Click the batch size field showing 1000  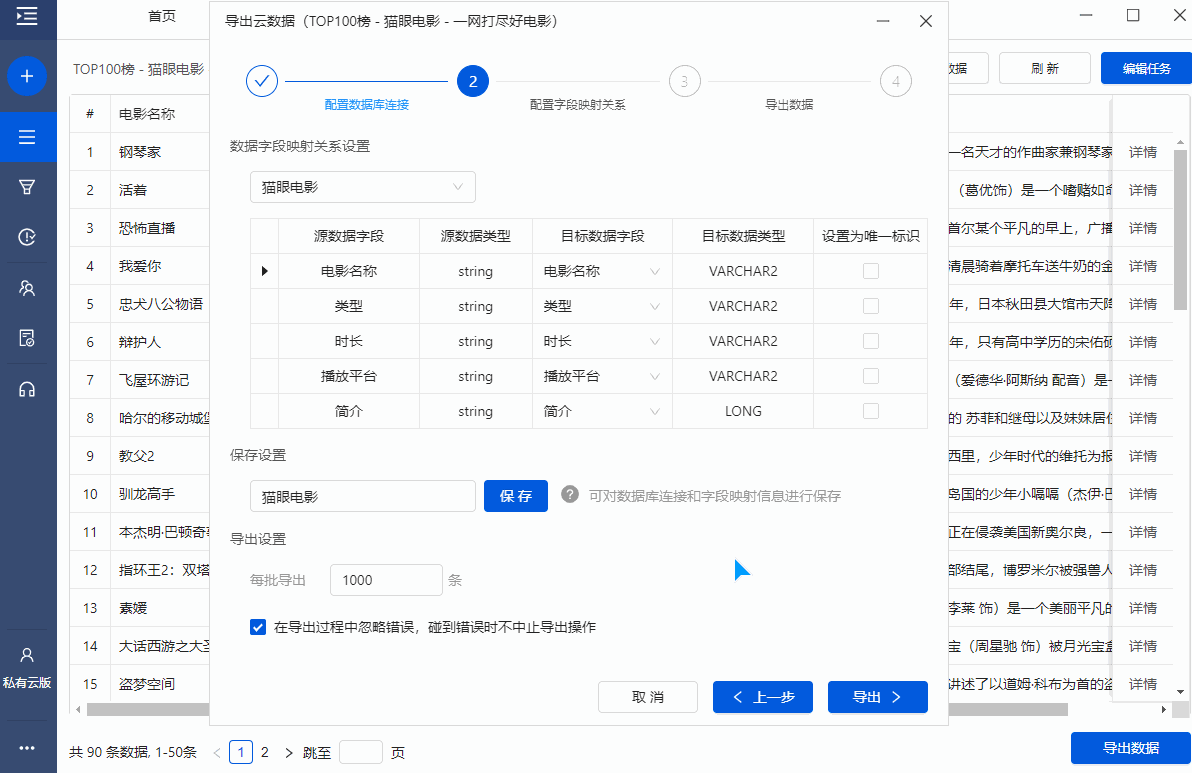(x=386, y=580)
